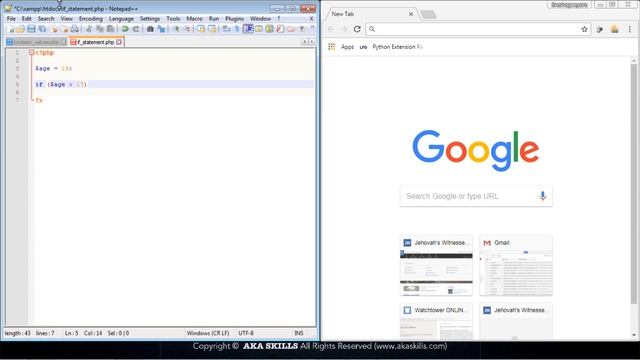Click the Print toolbar icon in Notepad++
This screenshot has height=360, width=640.
tap(75, 29)
